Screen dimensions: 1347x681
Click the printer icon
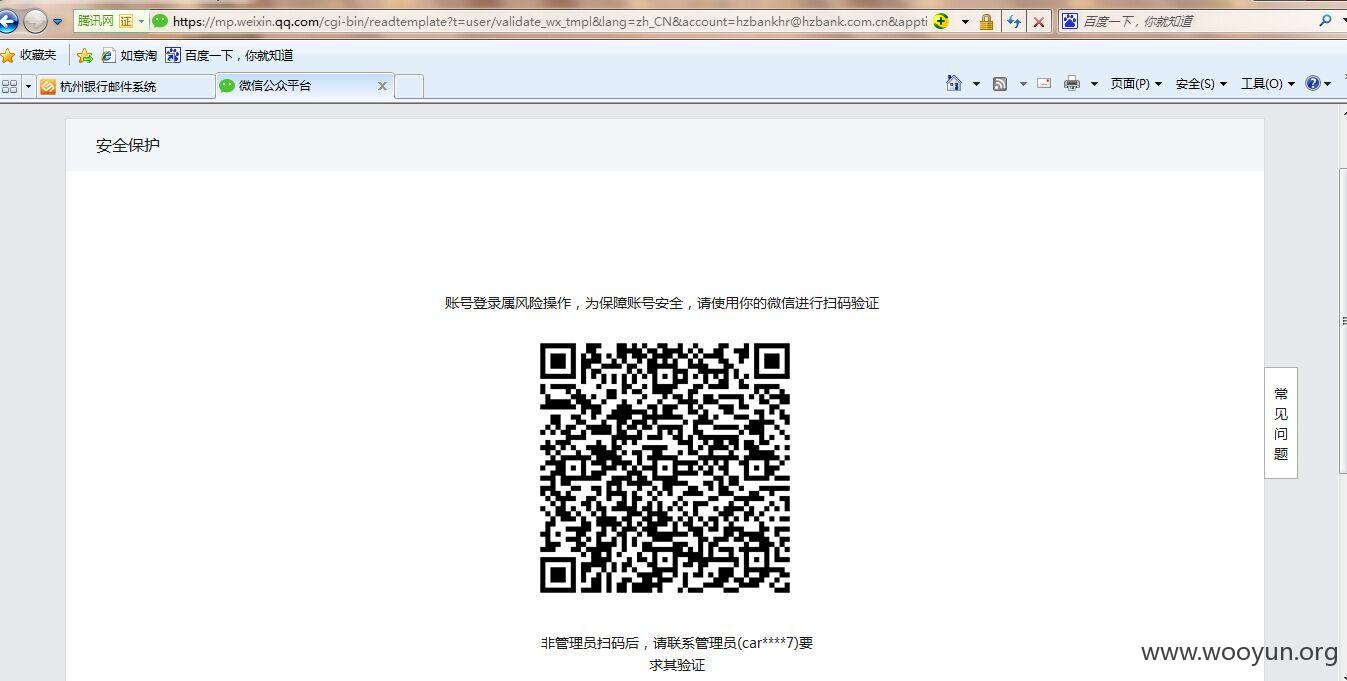pos(1072,83)
